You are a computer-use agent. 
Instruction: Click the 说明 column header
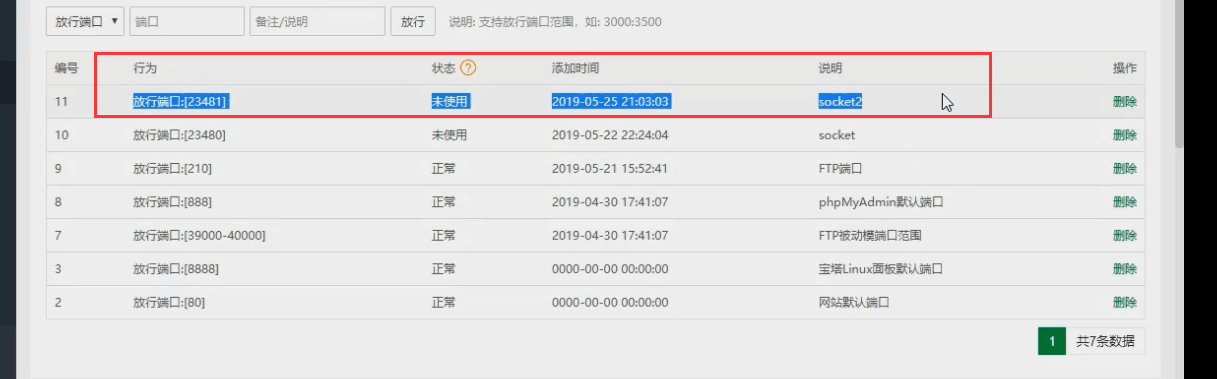(x=830, y=68)
